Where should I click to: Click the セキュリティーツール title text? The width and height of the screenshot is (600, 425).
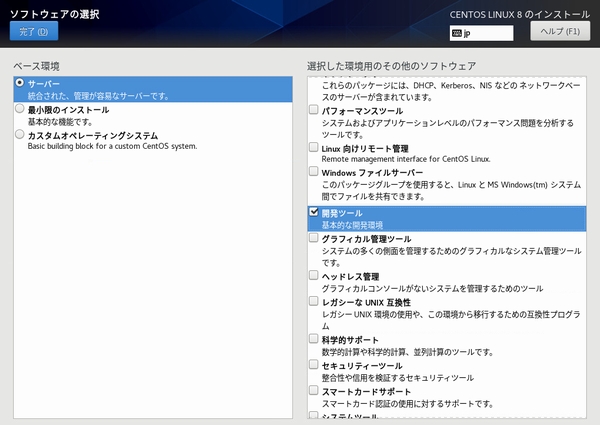pyautogui.click(x=362, y=366)
